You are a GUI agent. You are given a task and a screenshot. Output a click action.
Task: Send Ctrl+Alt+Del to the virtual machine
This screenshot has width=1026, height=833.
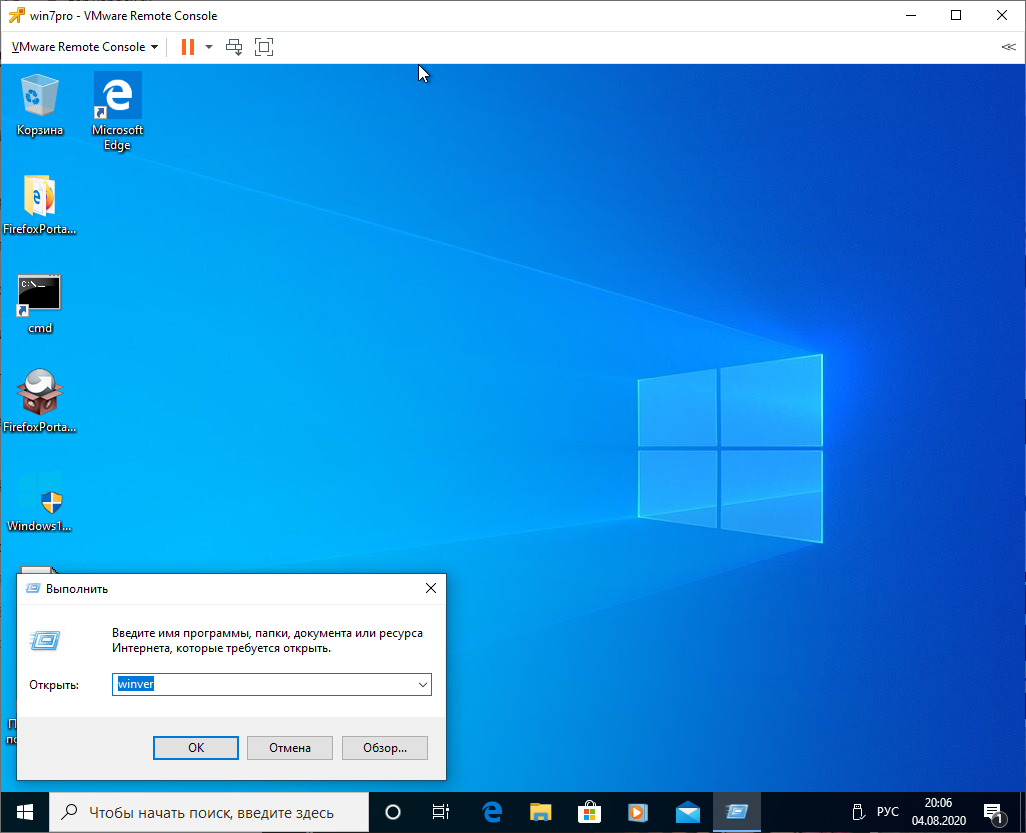[234, 47]
